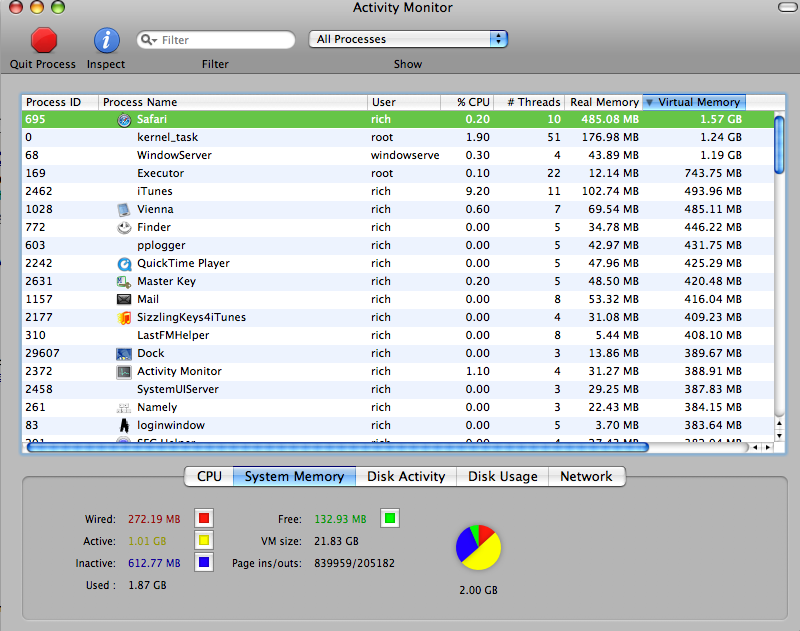The image size is (800, 631).
Task: Select the SystemUIServer process row
Action: tap(398, 389)
